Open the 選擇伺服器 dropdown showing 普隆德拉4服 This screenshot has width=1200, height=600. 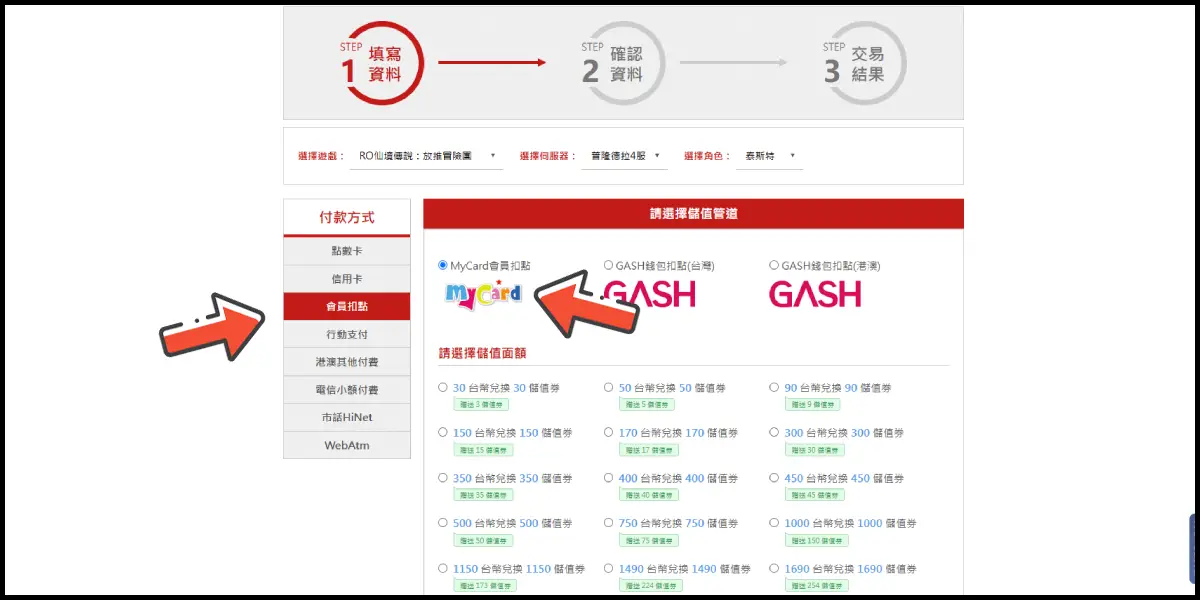click(x=625, y=156)
